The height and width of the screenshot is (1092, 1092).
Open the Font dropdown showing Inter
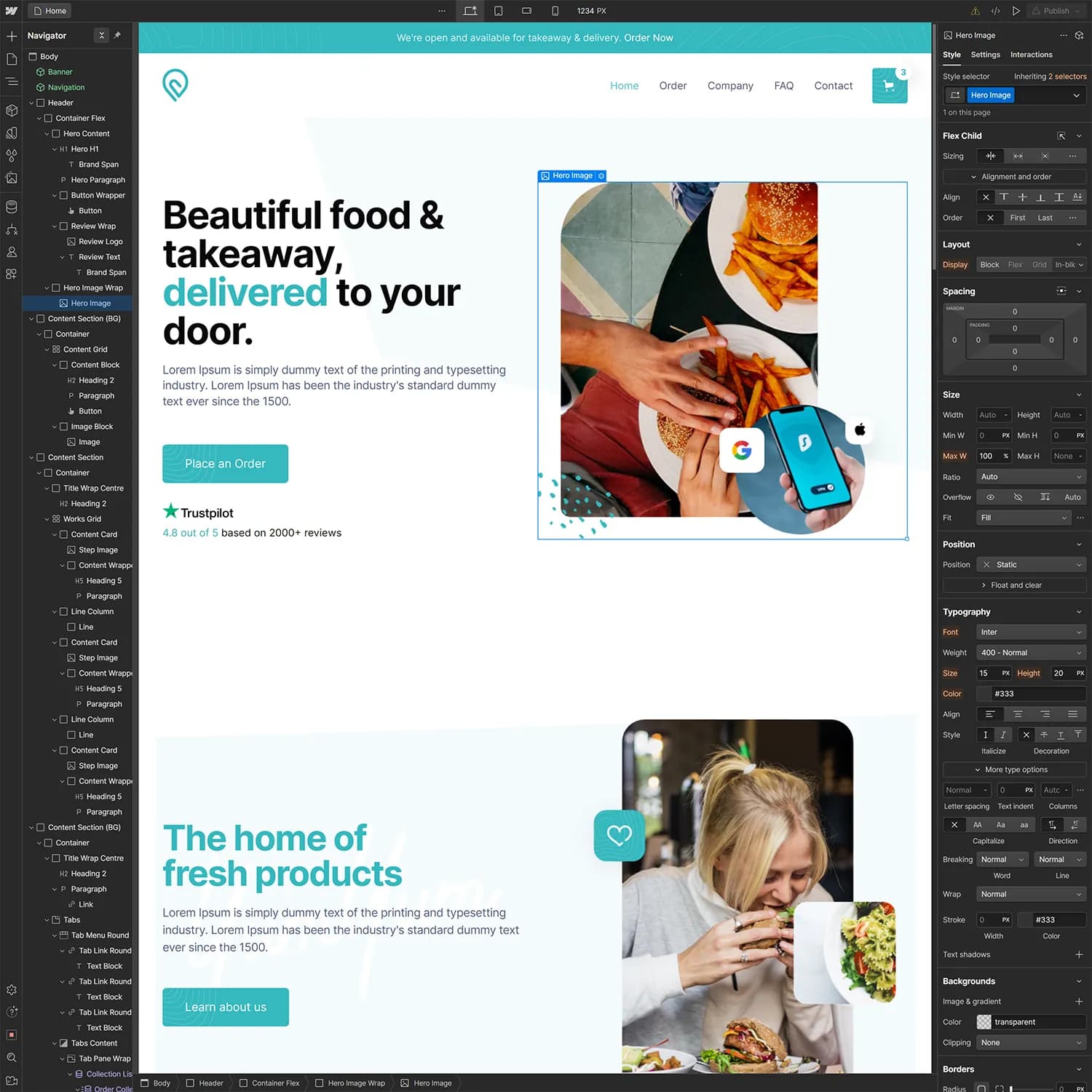point(1030,632)
